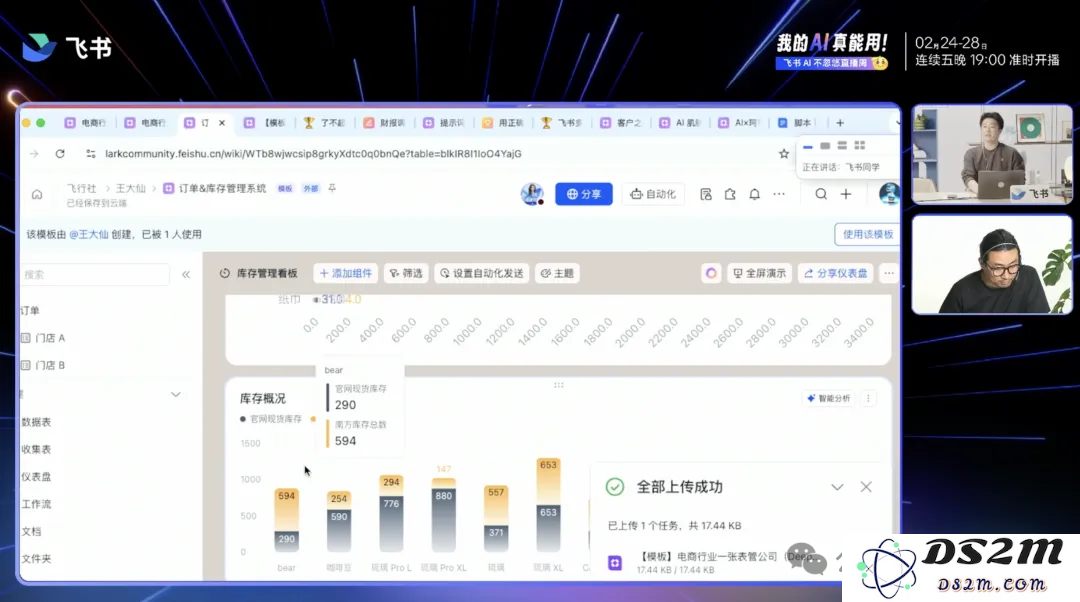
Task: Click the clock icon beside 库存管理看板
Action: [x=225, y=273]
